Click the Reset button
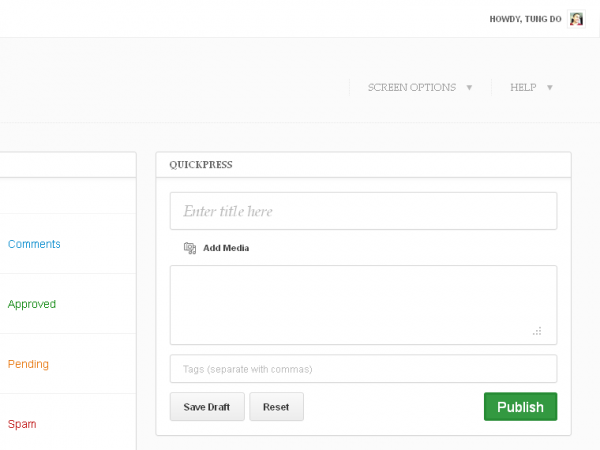Screen dimensions: 600x450 point(276,407)
